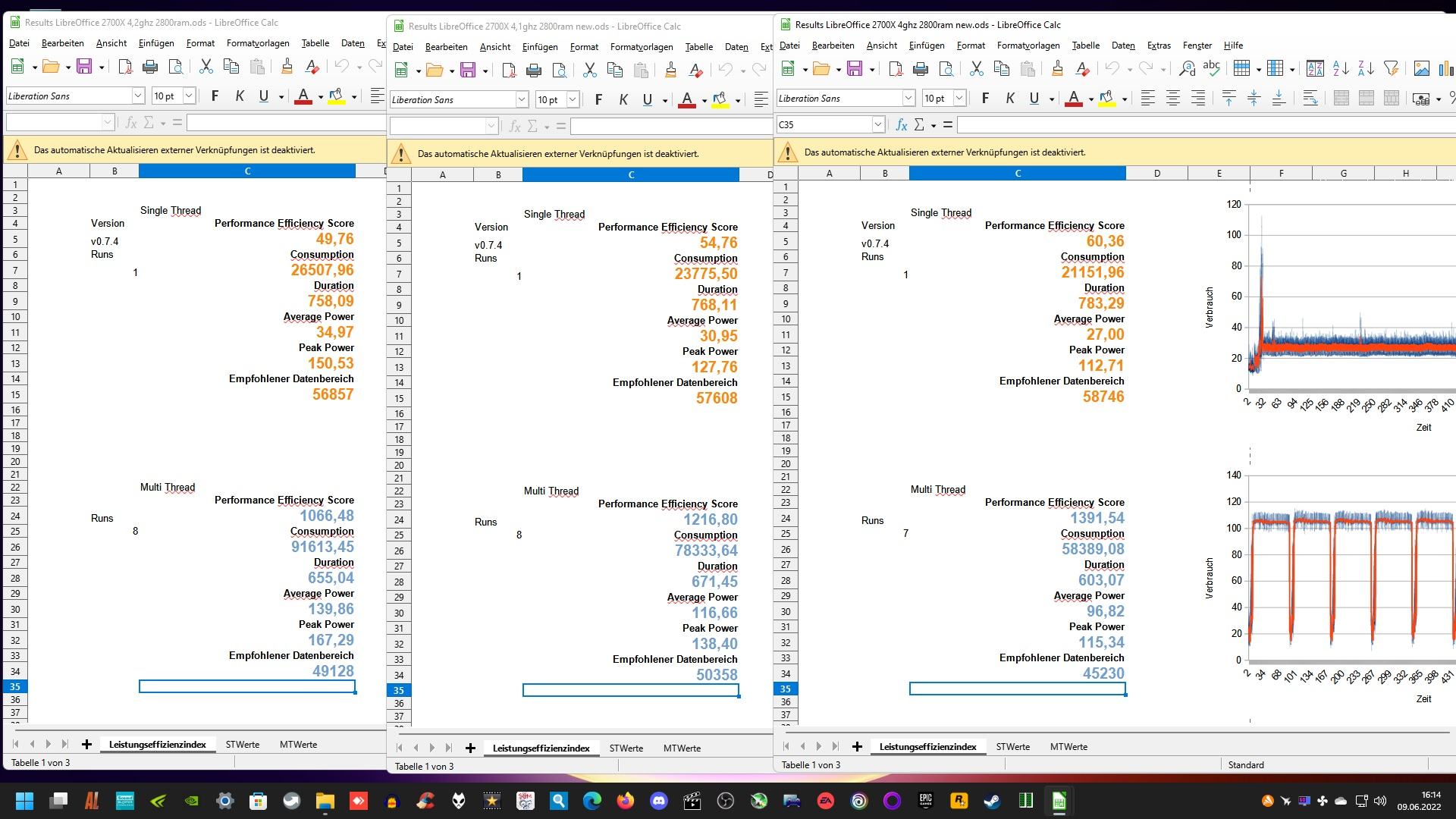Screen dimensions: 1456x819
Task: Open background color dropdown arrow in right window
Action: tap(1124, 99)
